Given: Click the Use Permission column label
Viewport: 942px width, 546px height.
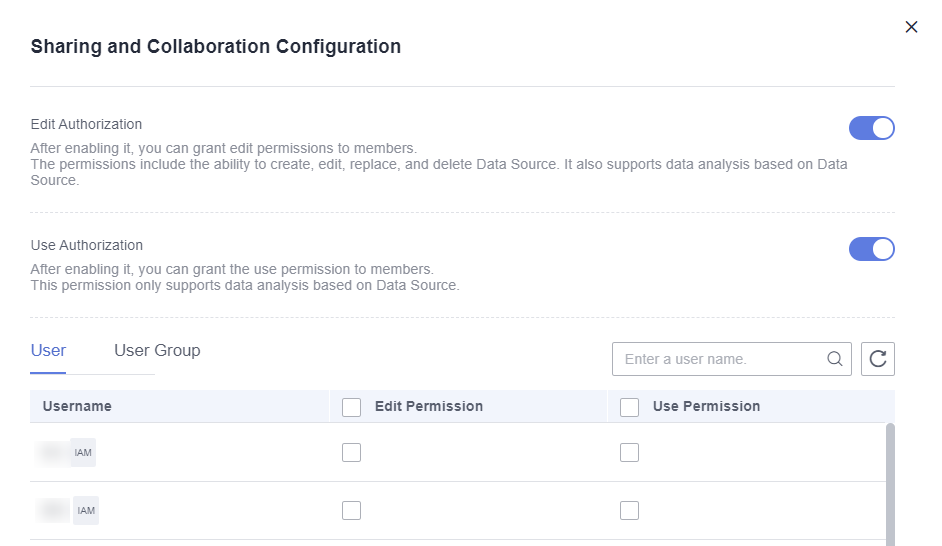Looking at the screenshot, I should (x=706, y=406).
